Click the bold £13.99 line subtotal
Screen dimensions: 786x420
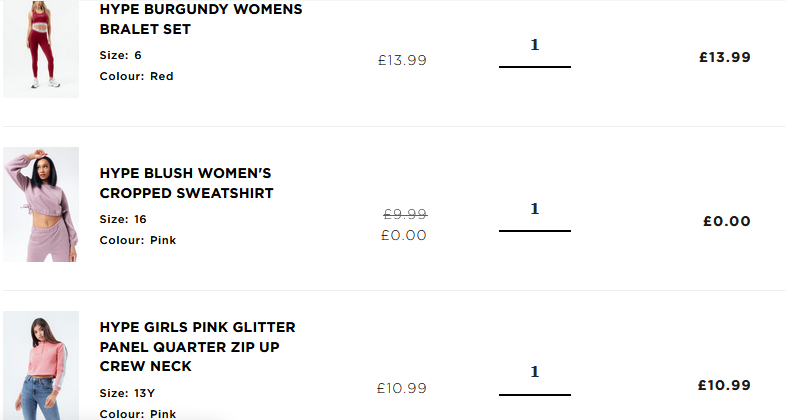click(725, 57)
